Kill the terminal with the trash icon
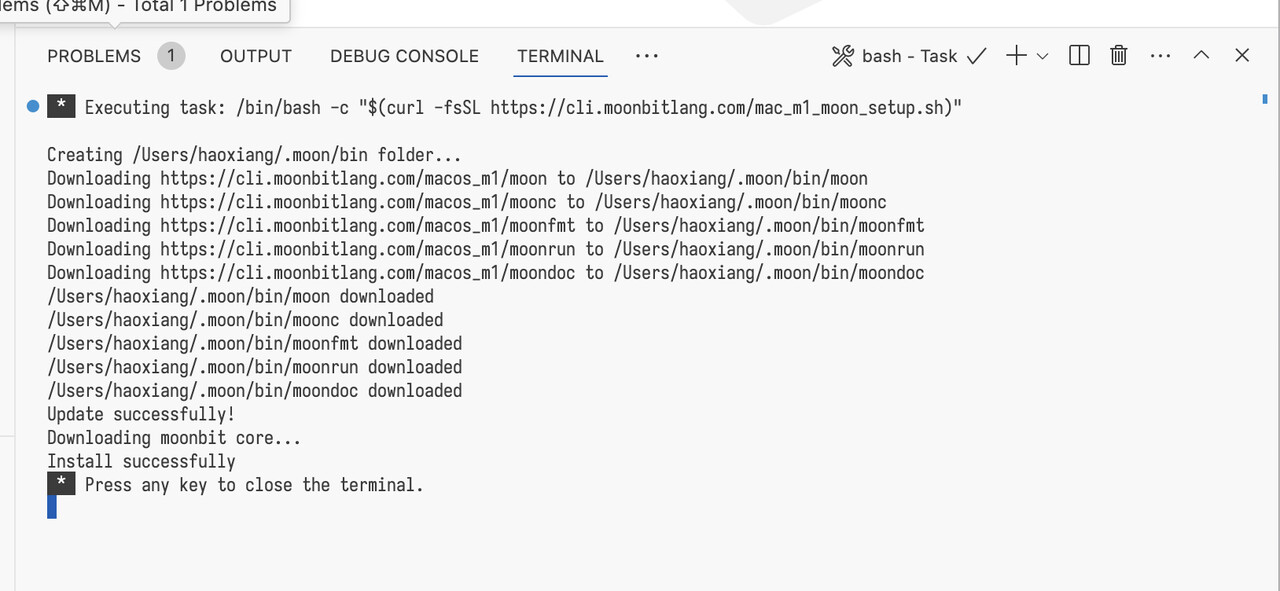This screenshot has width=1280, height=591. [1119, 56]
